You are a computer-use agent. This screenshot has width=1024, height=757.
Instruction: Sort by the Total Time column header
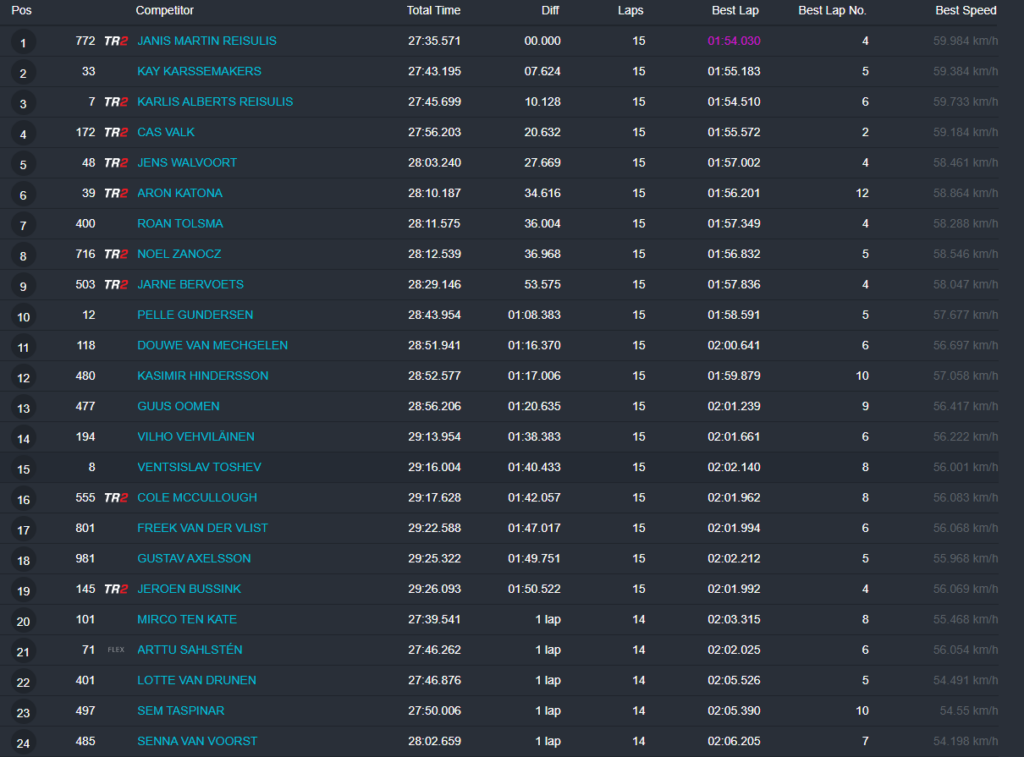(433, 11)
